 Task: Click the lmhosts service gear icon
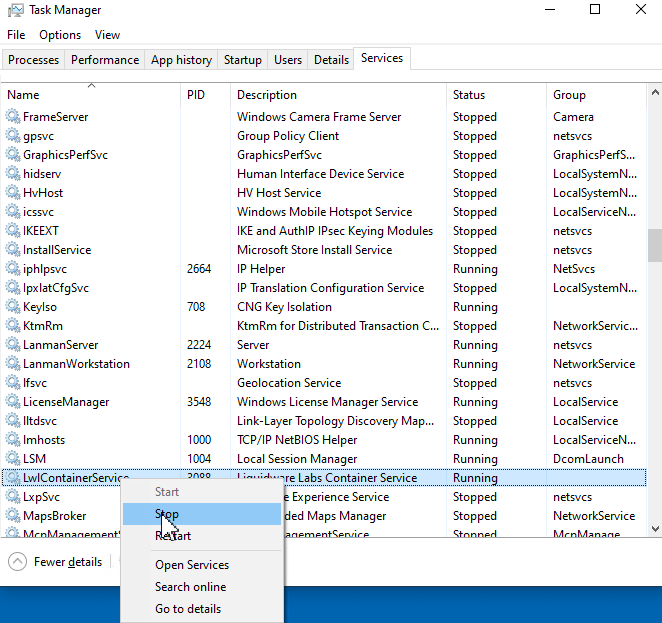click(13, 439)
